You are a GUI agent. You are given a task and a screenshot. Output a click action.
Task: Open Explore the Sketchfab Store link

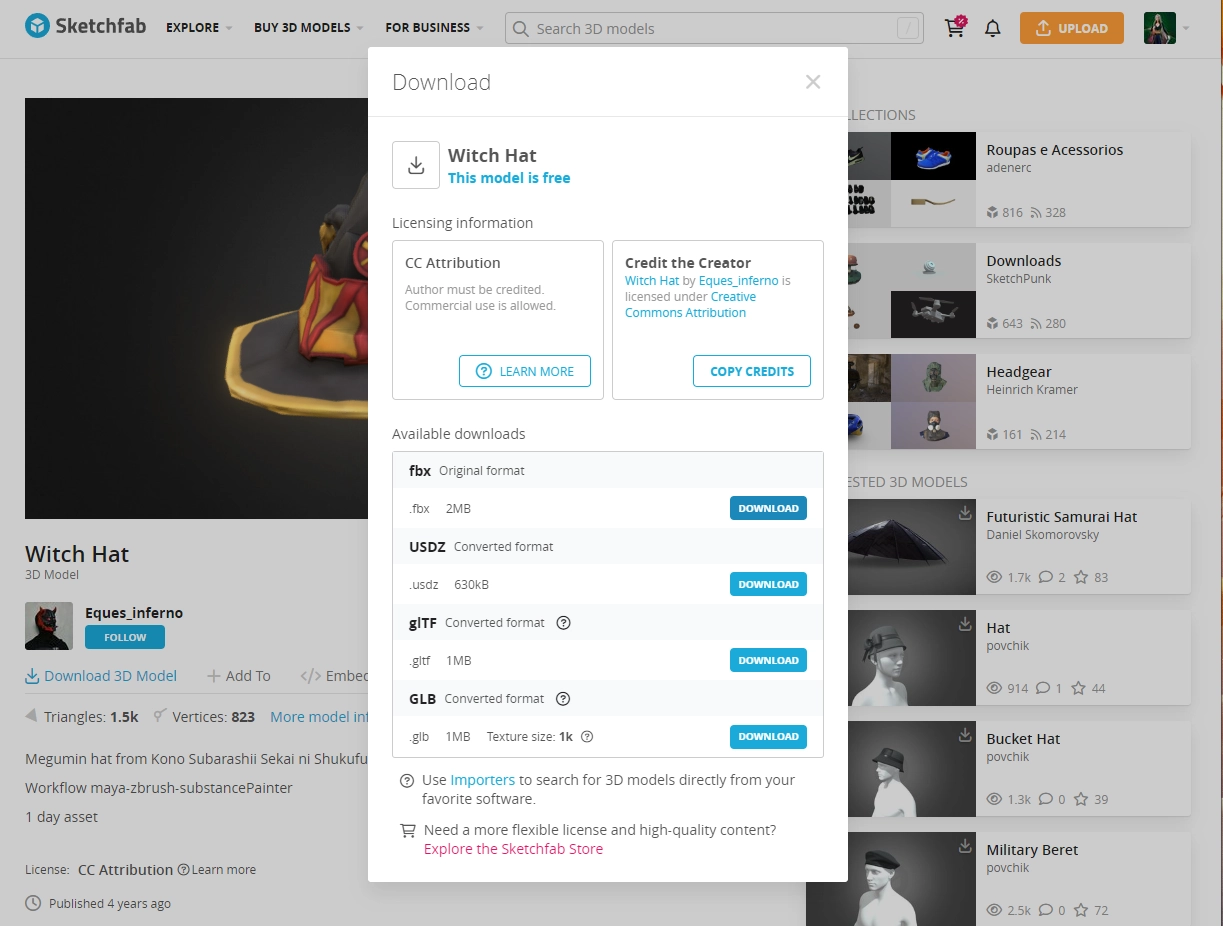513,849
